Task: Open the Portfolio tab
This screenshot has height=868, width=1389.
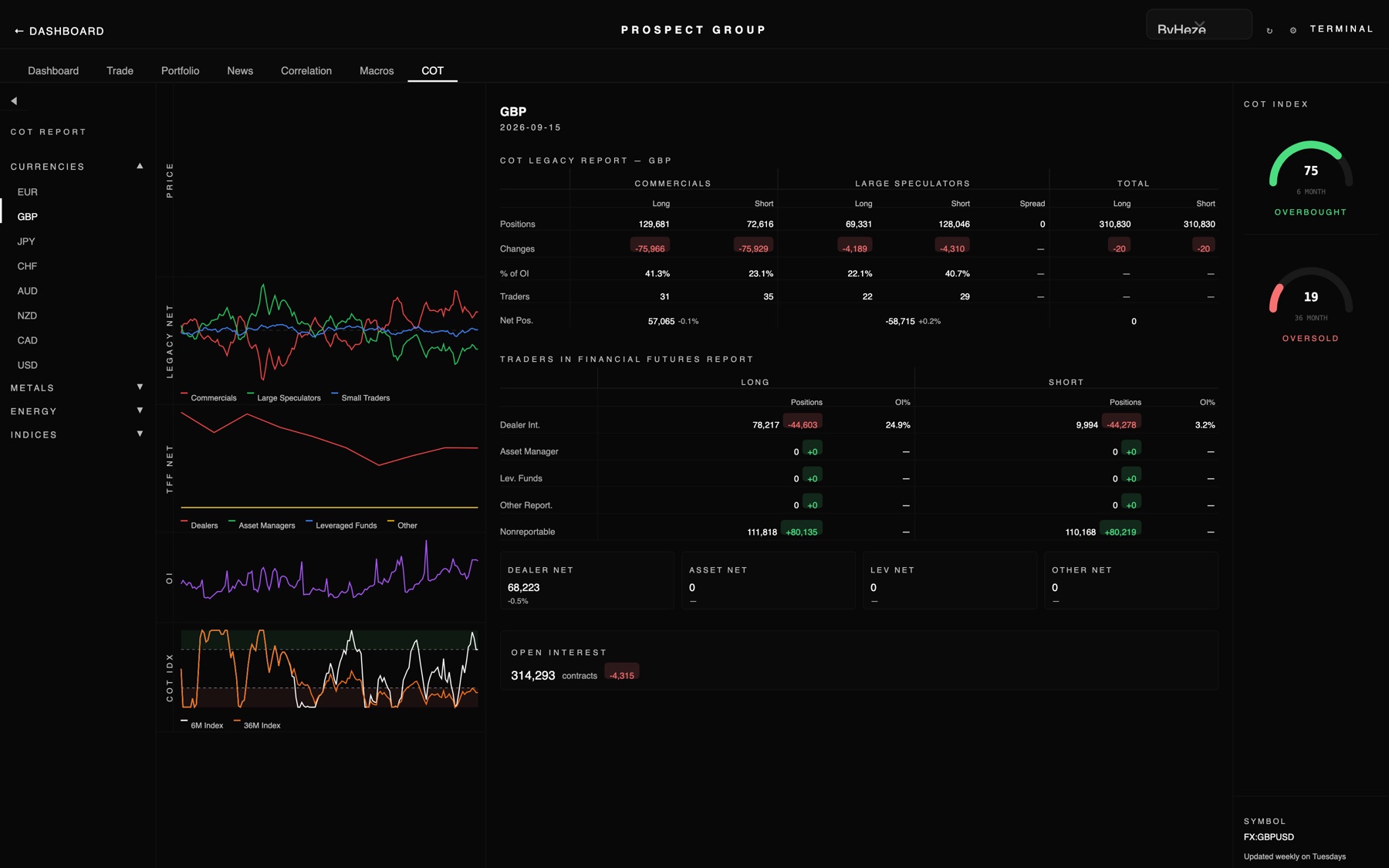Action: click(180, 71)
